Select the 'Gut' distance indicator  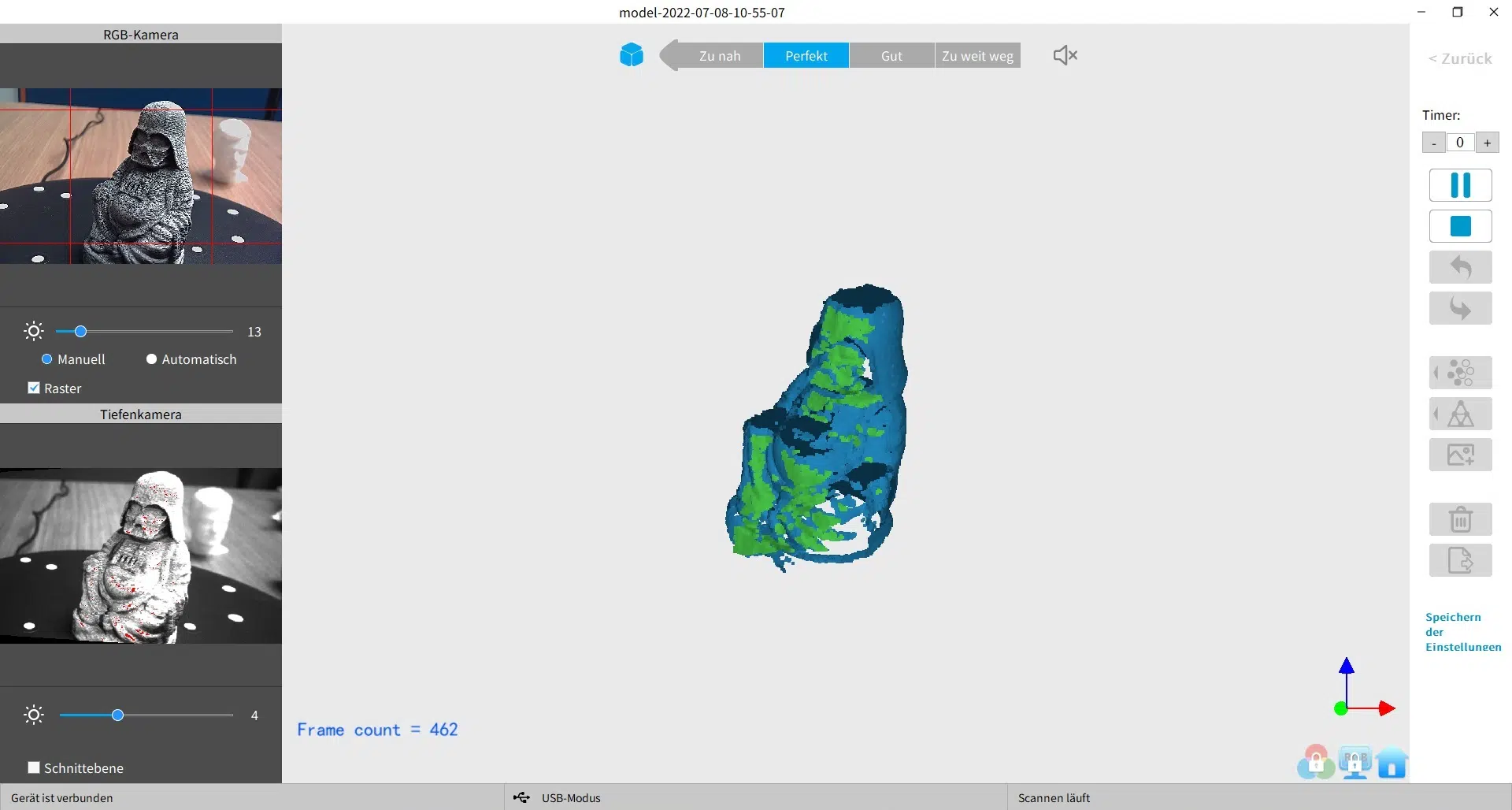(x=891, y=56)
